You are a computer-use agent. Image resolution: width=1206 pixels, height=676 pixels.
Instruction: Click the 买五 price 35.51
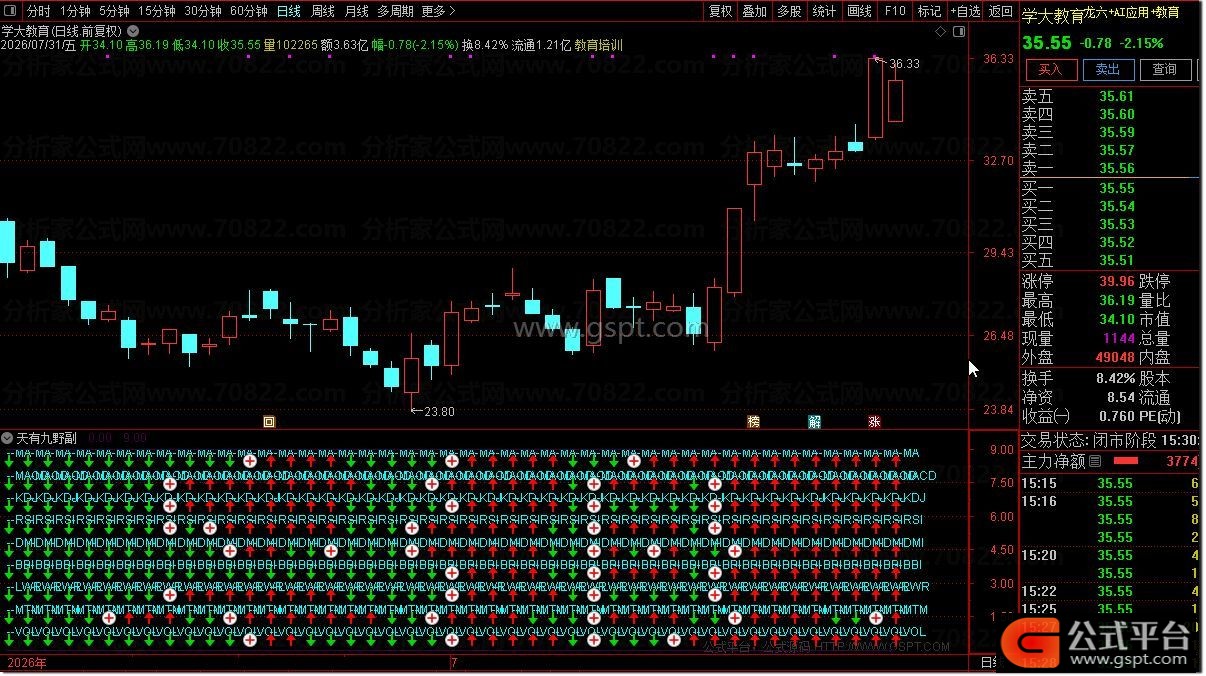pyautogui.click(x=1117, y=260)
